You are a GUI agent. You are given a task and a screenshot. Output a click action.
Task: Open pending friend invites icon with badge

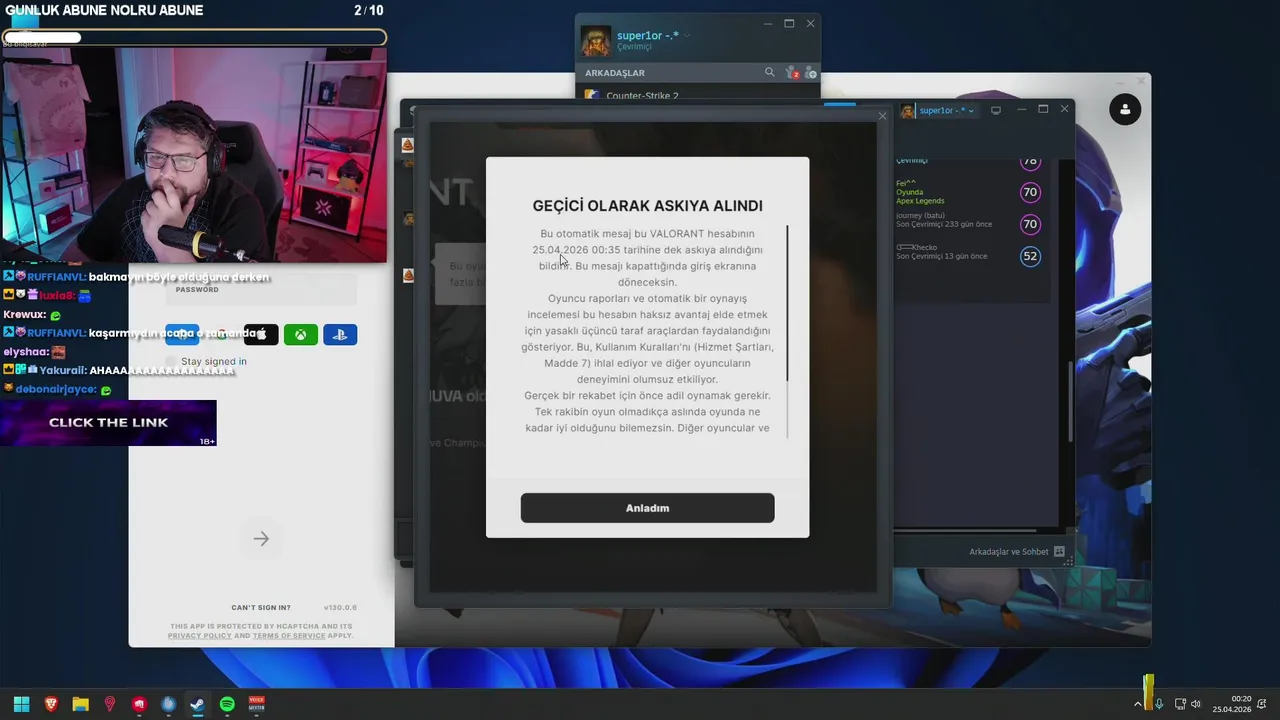[791, 72]
